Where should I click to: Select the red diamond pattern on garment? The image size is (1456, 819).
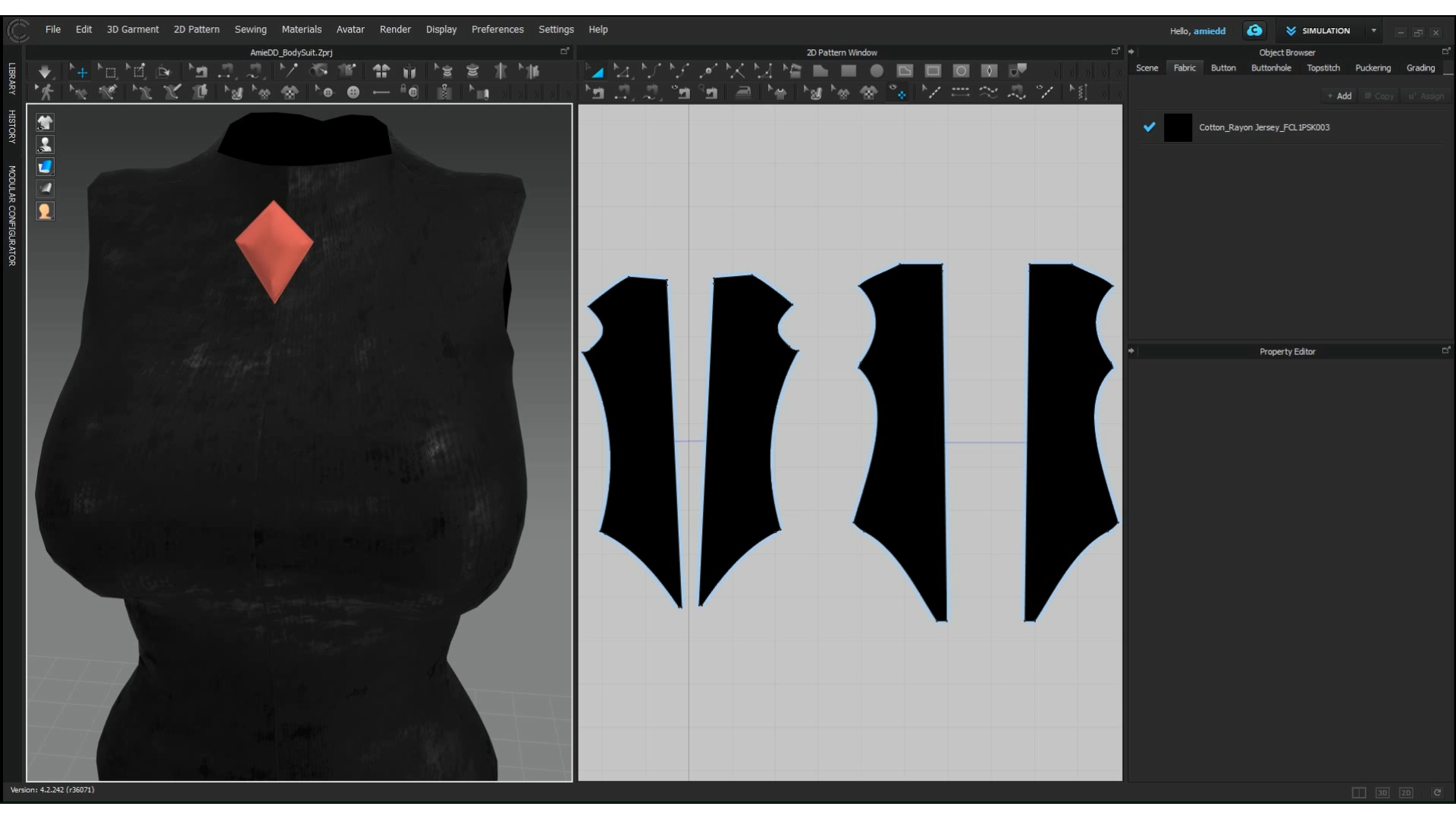tap(274, 252)
